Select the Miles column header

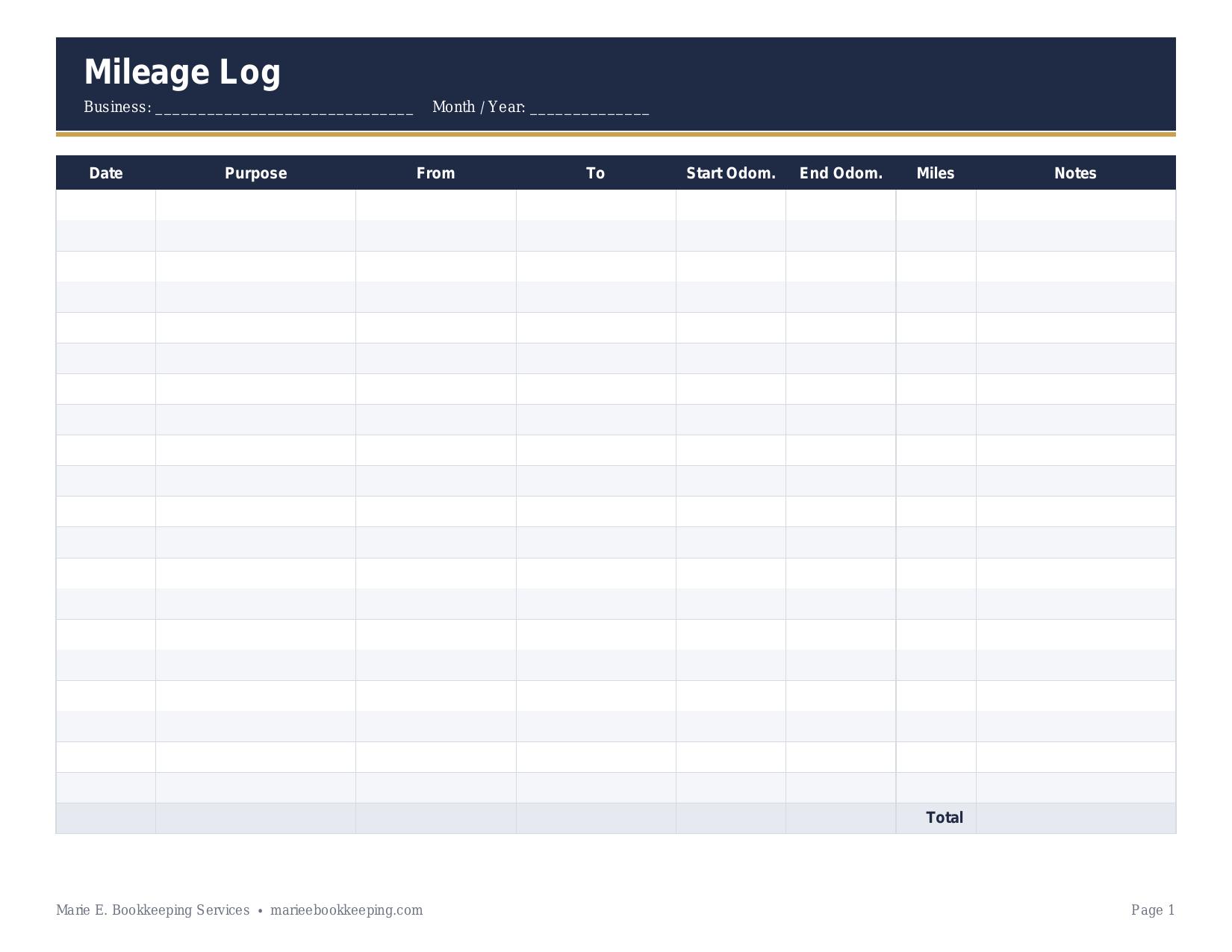pyautogui.click(x=936, y=173)
